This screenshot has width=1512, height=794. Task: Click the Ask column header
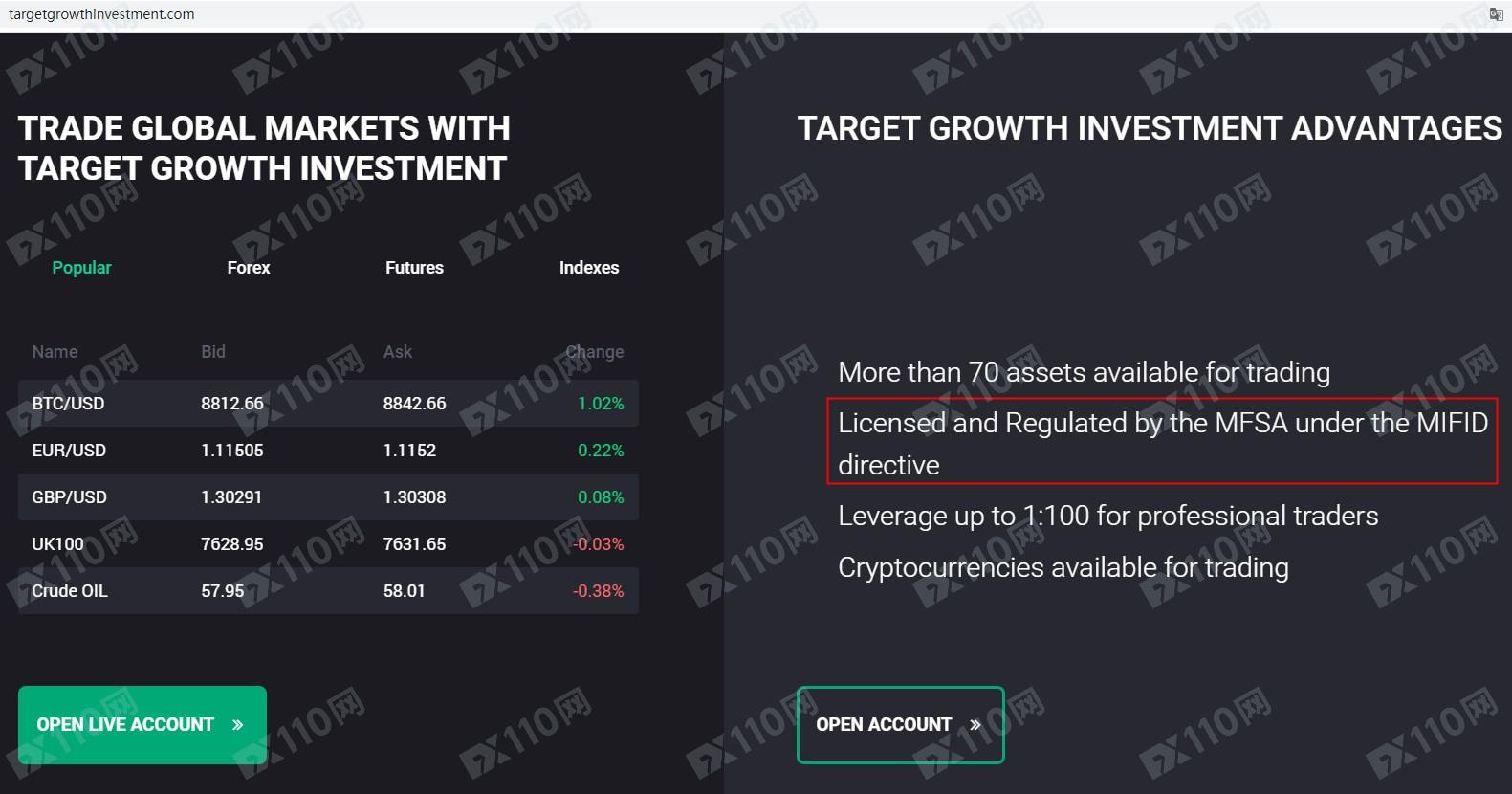click(398, 352)
